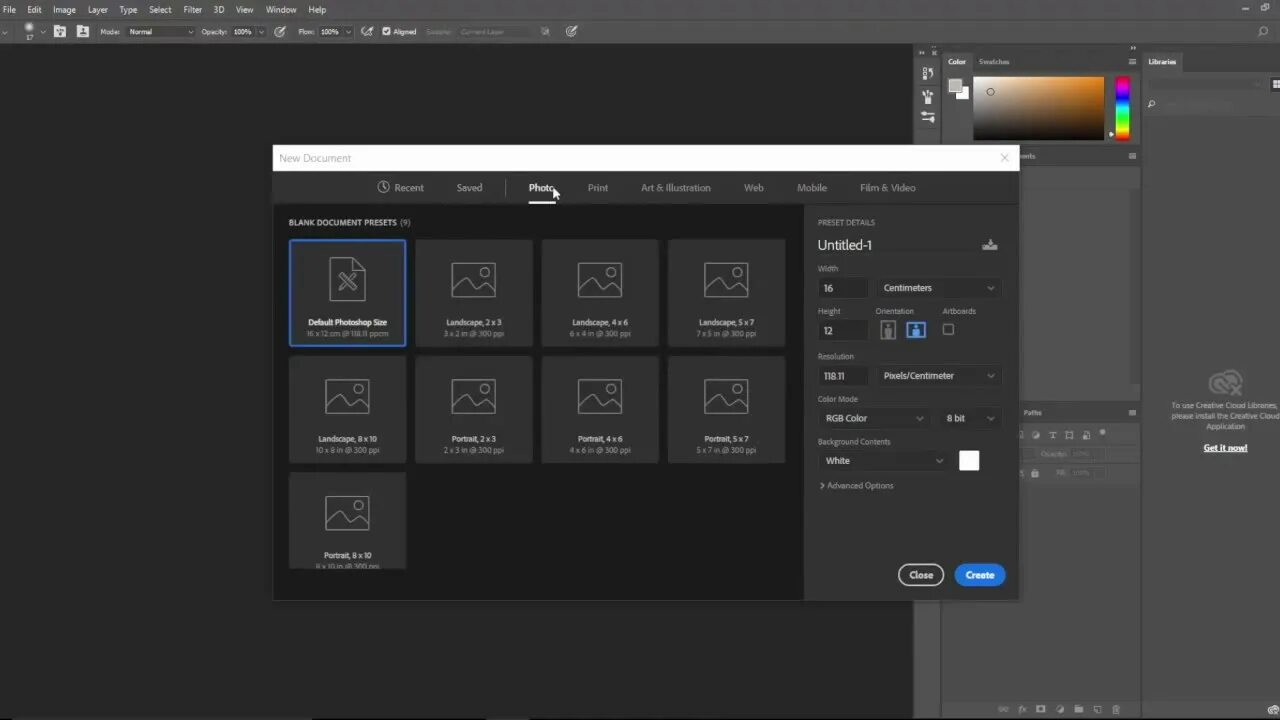Switch to the Mobile tab
The width and height of the screenshot is (1280, 720).
point(812,188)
